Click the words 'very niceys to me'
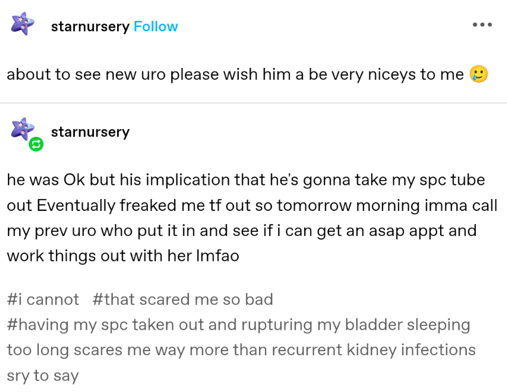507x392 pixels. click(x=397, y=74)
